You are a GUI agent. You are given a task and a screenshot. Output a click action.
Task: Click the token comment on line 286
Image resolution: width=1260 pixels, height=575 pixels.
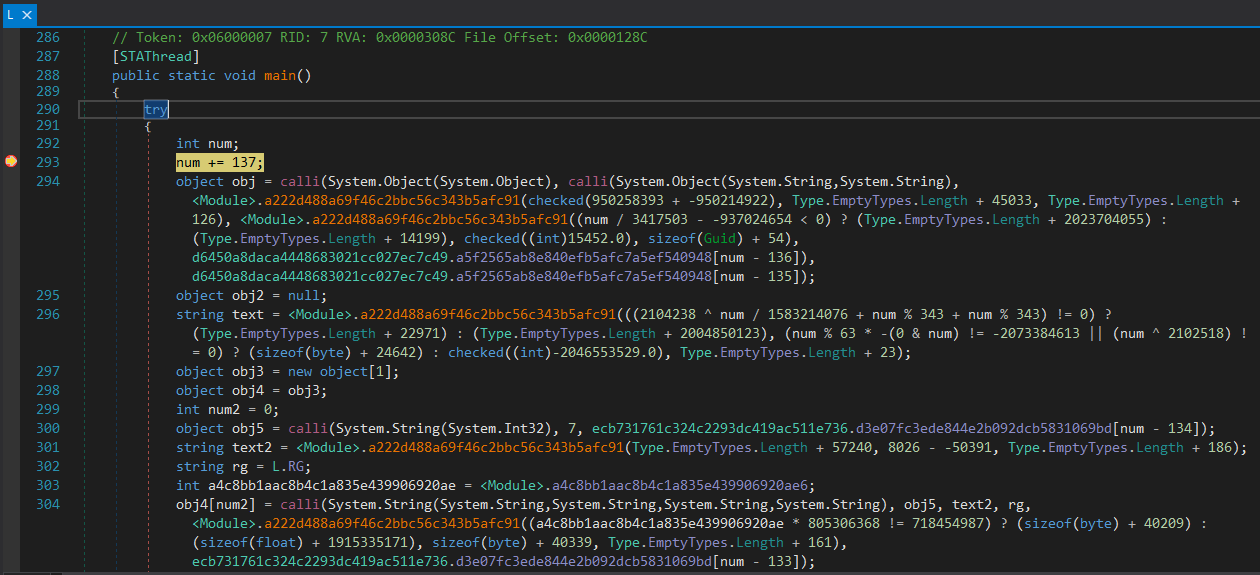click(380, 37)
